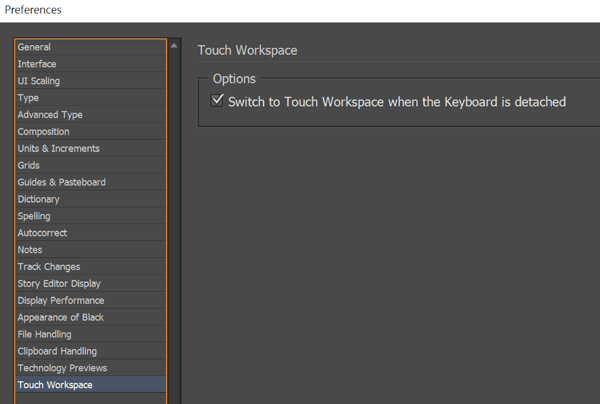
Task: Open File Handling preferences
Action: point(91,334)
